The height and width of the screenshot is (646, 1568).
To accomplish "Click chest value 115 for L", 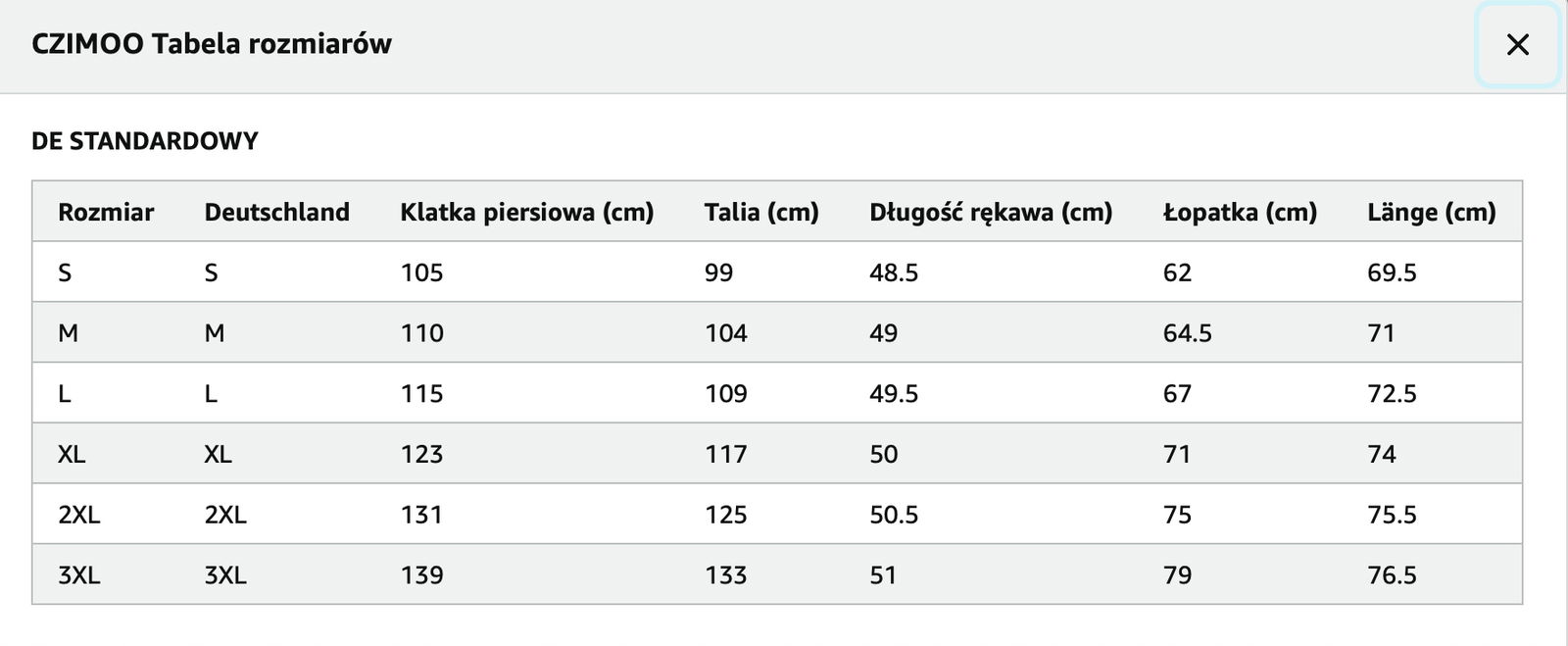I will 421,394.
